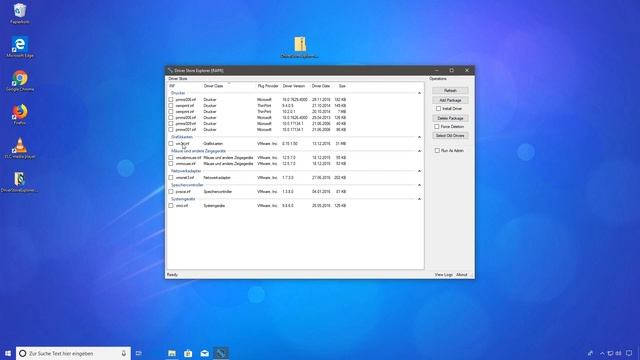Open Microsoft Store from the taskbar

188,353
